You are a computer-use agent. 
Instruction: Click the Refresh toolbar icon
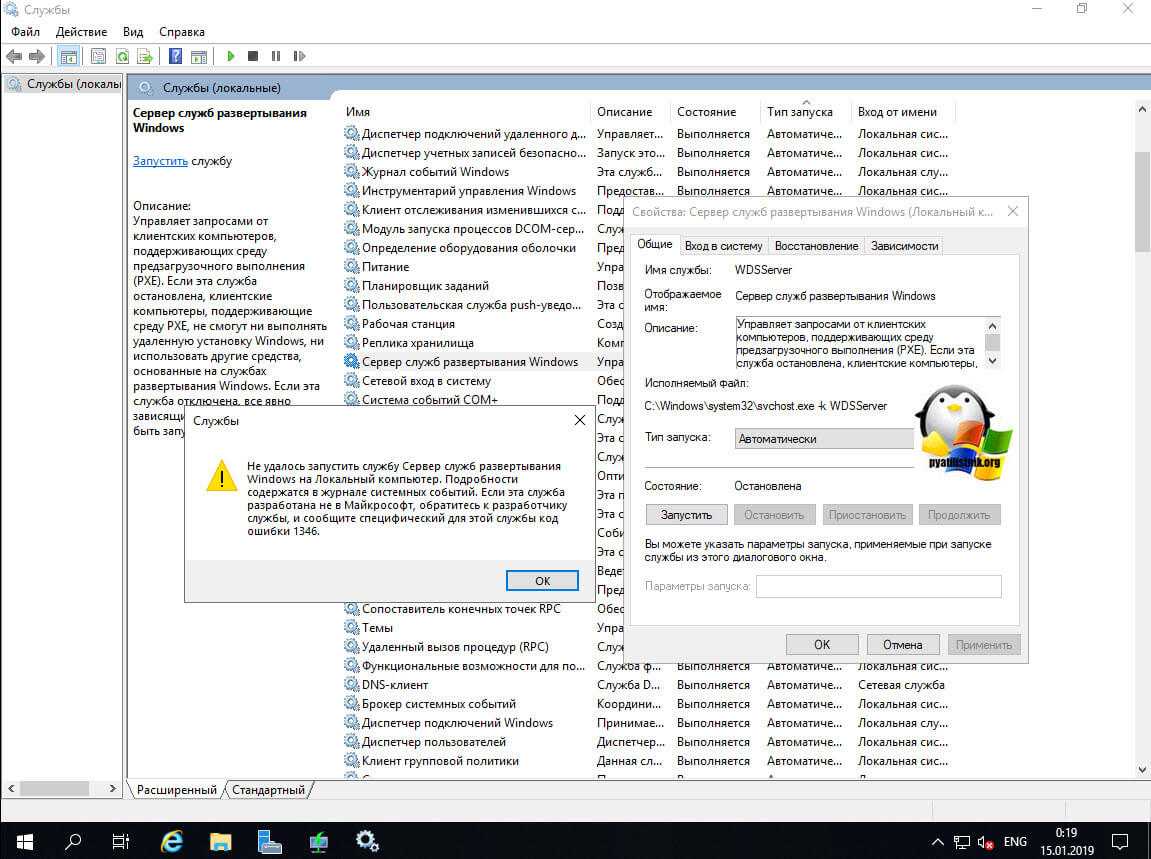click(122, 57)
